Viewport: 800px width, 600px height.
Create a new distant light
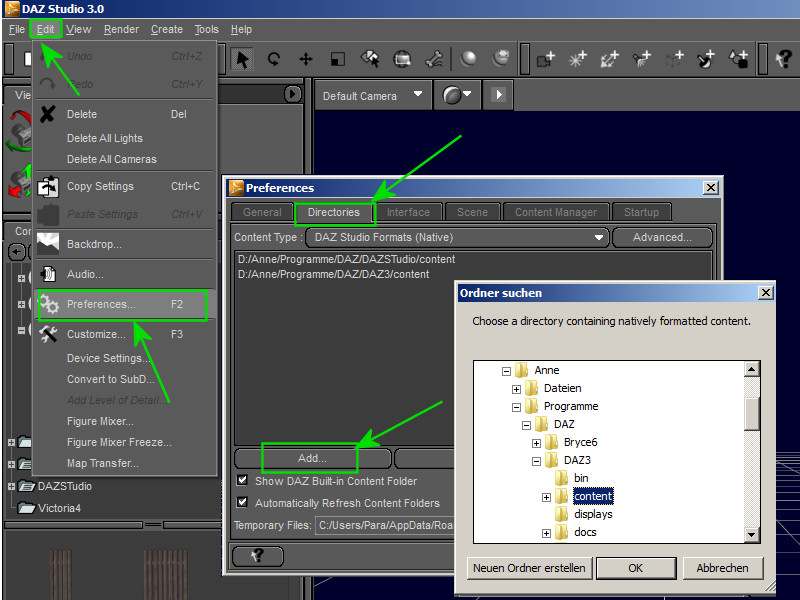click(610, 59)
